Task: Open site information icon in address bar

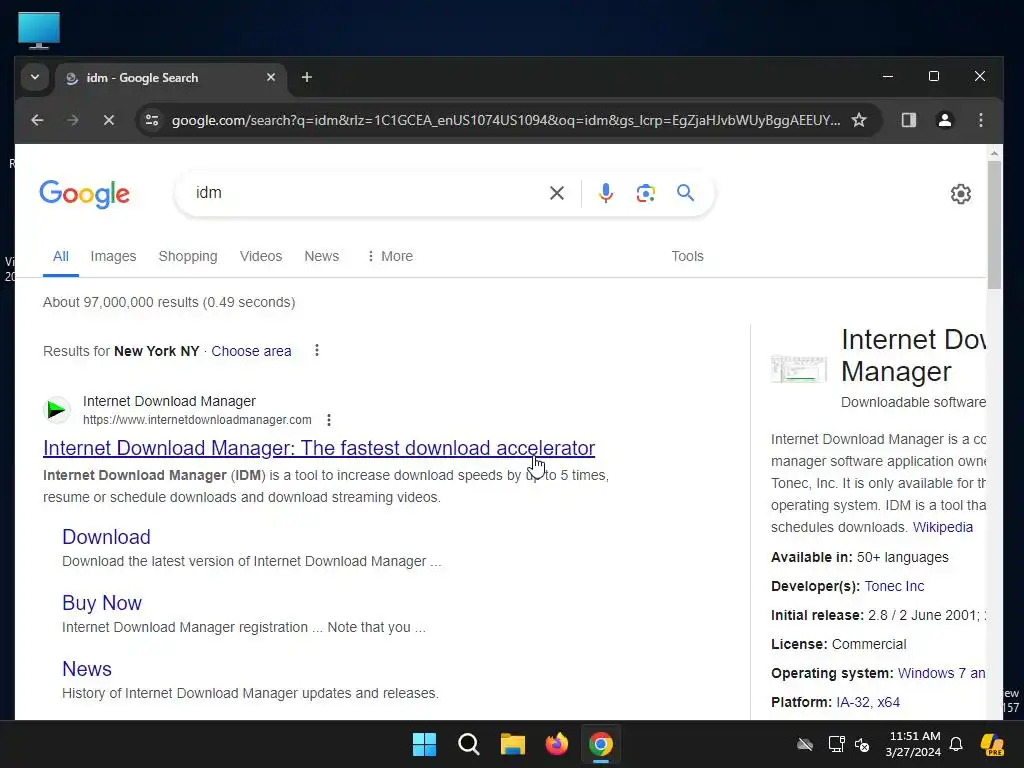Action: point(152,120)
